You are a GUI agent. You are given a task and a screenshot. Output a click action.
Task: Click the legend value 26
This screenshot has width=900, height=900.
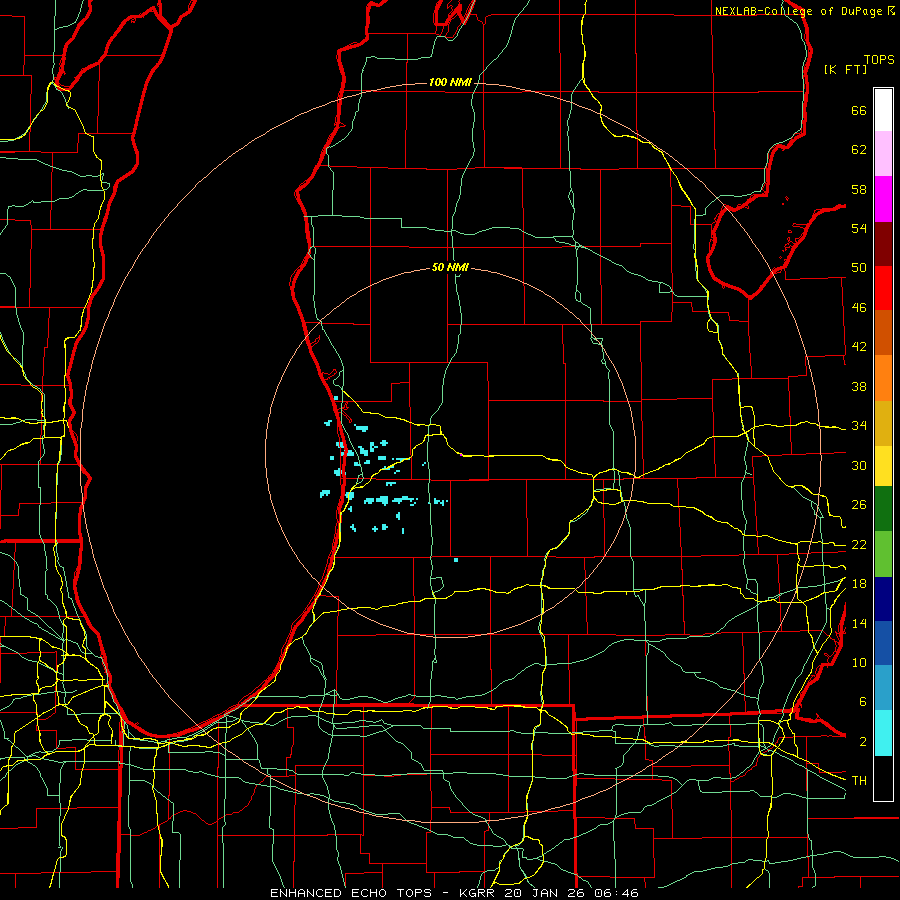pyautogui.click(x=859, y=505)
